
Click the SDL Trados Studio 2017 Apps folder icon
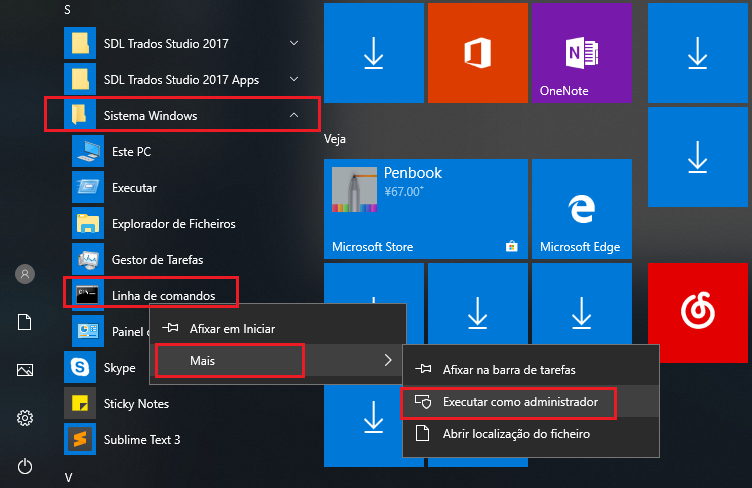click(80, 79)
